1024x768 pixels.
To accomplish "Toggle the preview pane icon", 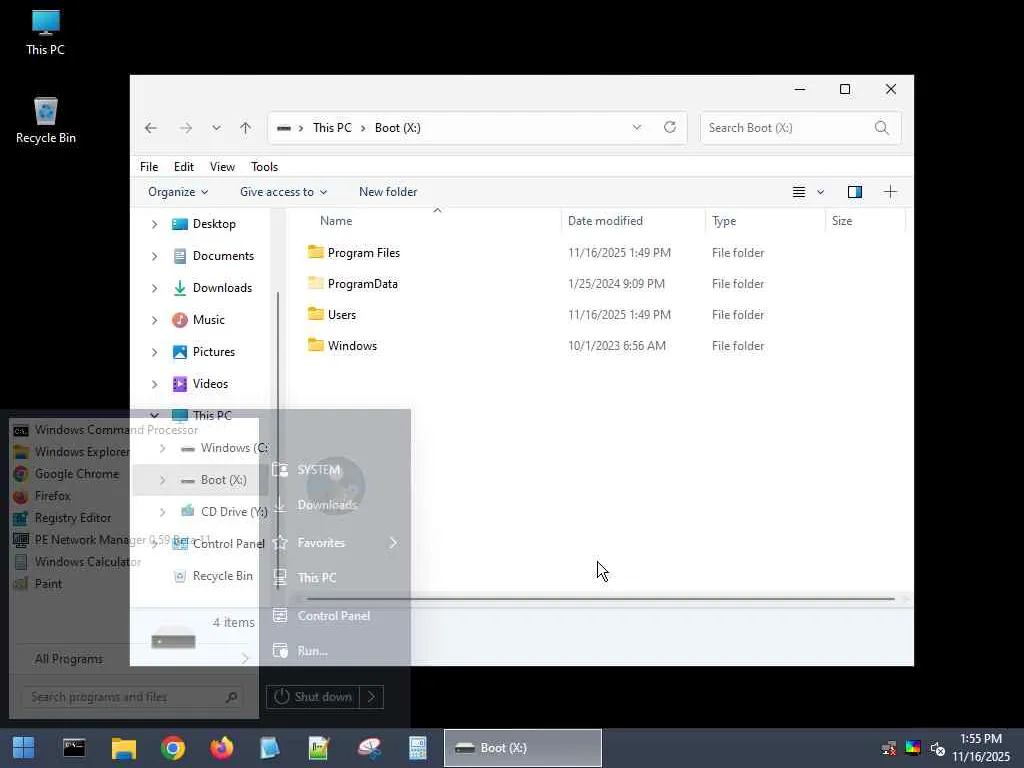I will [855, 192].
